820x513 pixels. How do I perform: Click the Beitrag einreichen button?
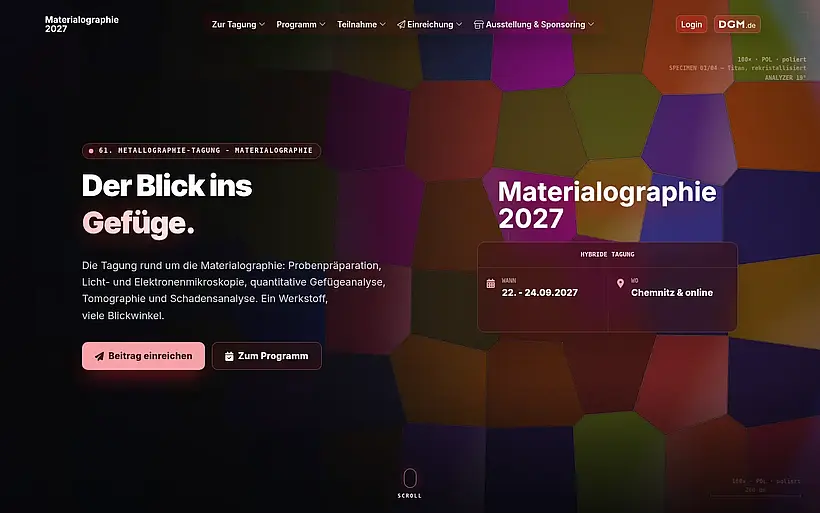[143, 356]
